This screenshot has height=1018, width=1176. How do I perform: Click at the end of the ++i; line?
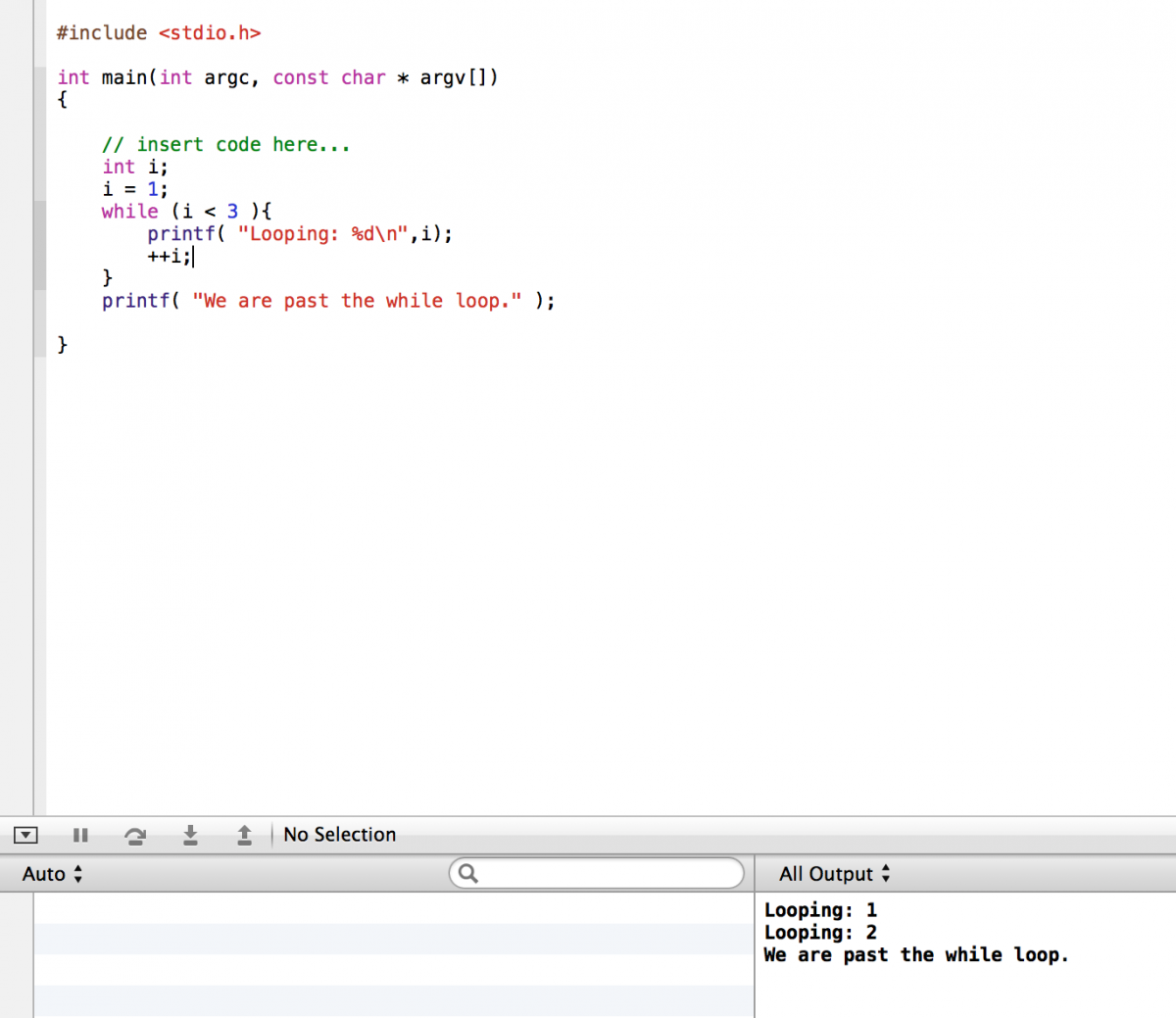coord(193,257)
